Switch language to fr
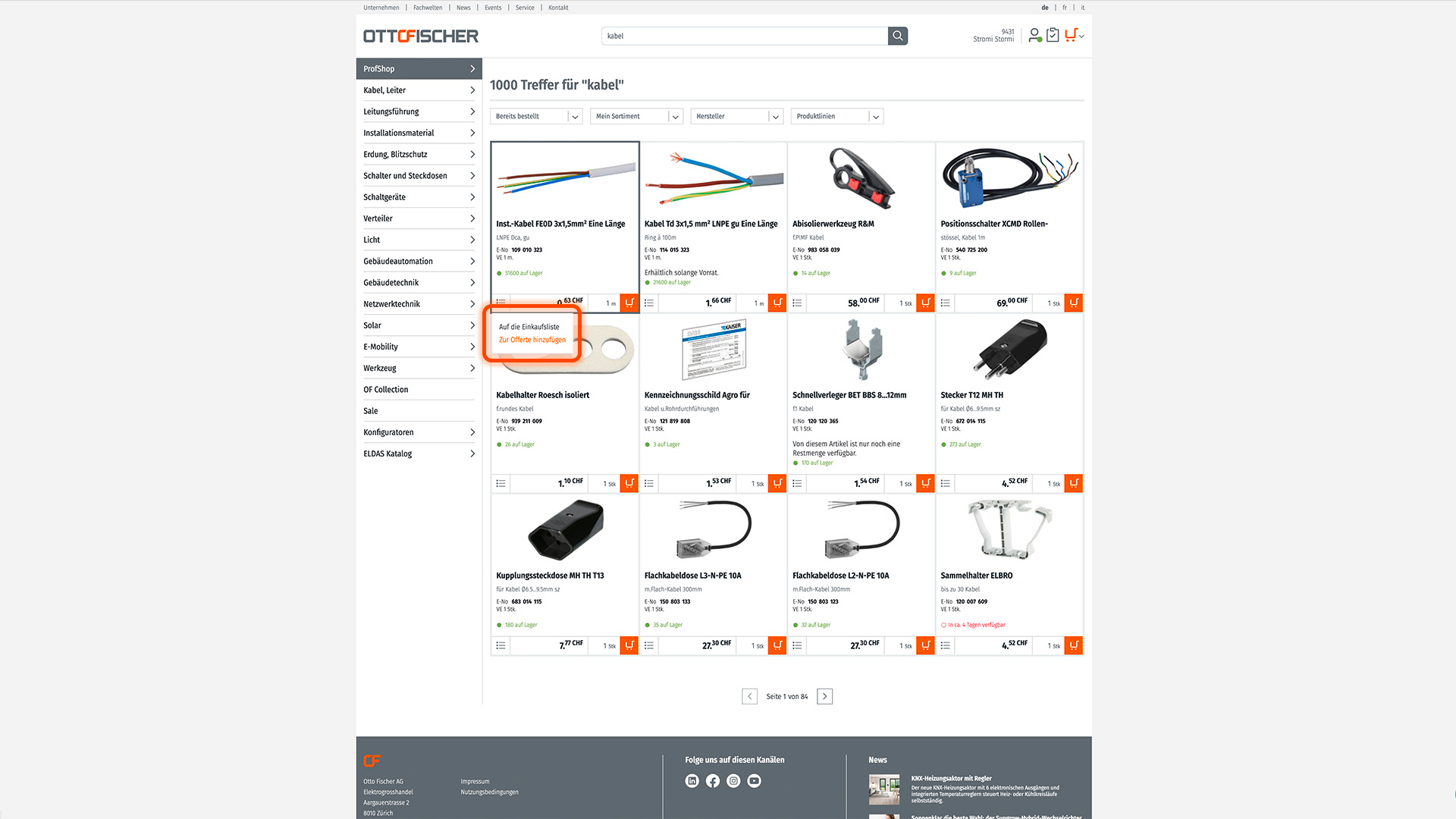The width and height of the screenshot is (1456, 819). (1065, 8)
